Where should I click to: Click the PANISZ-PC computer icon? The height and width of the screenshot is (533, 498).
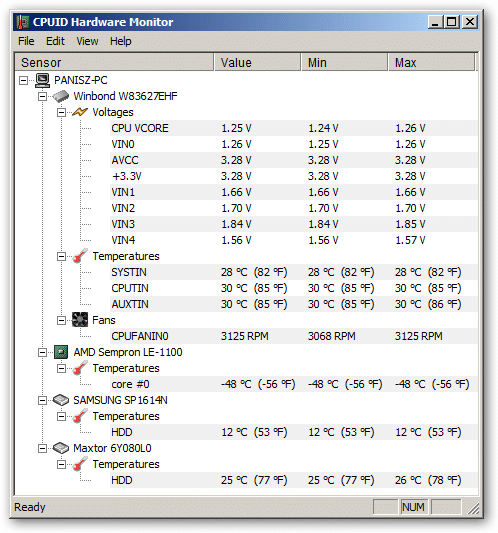point(42,80)
